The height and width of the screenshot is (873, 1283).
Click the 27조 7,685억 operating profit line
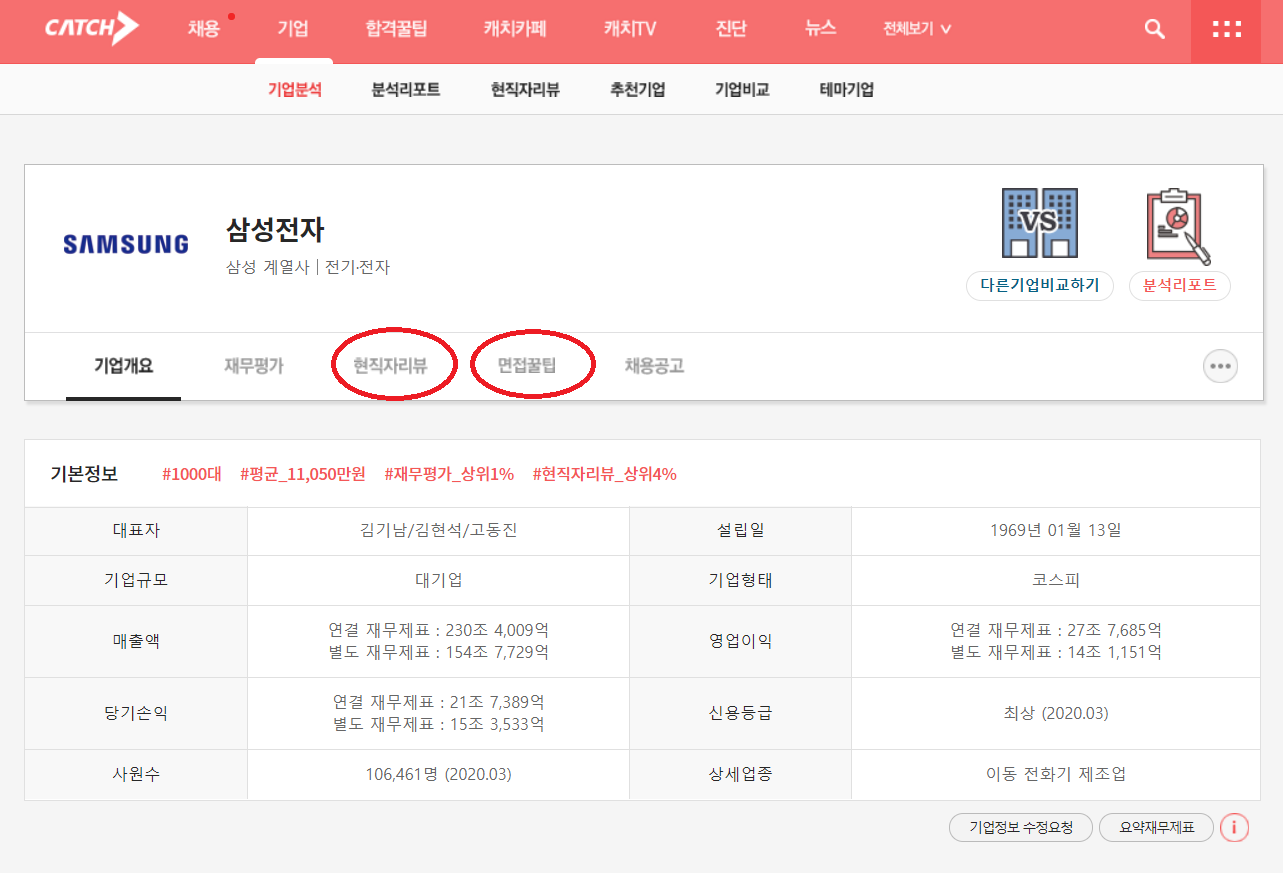tap(1056, 630)
